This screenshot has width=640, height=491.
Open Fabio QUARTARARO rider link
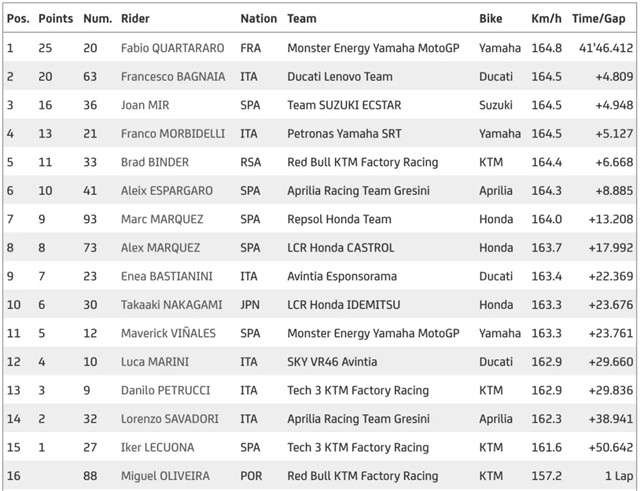tap(172, 48)
